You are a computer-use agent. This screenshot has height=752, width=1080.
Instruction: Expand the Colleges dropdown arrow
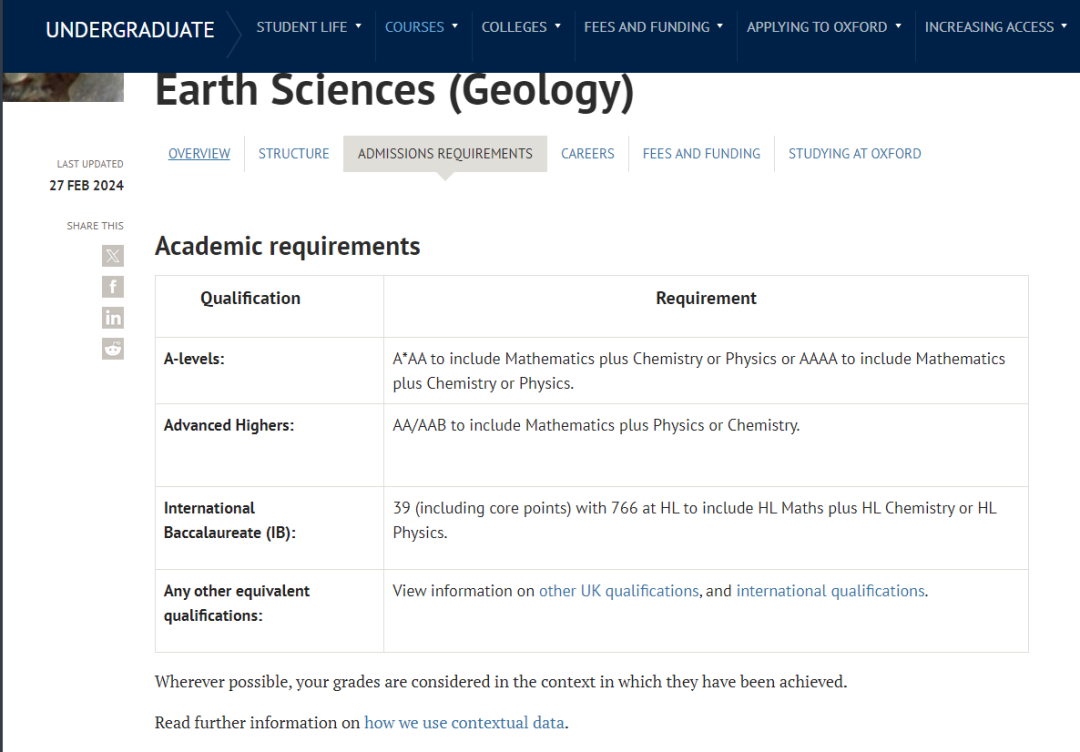click(557, 27)
